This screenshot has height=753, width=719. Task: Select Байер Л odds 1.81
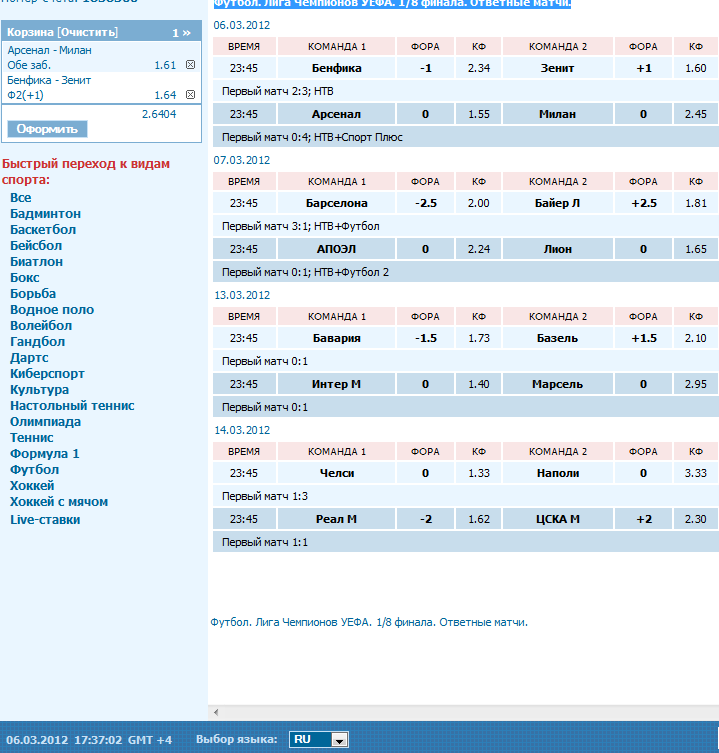pyautogui.click(x=695, y=203)
